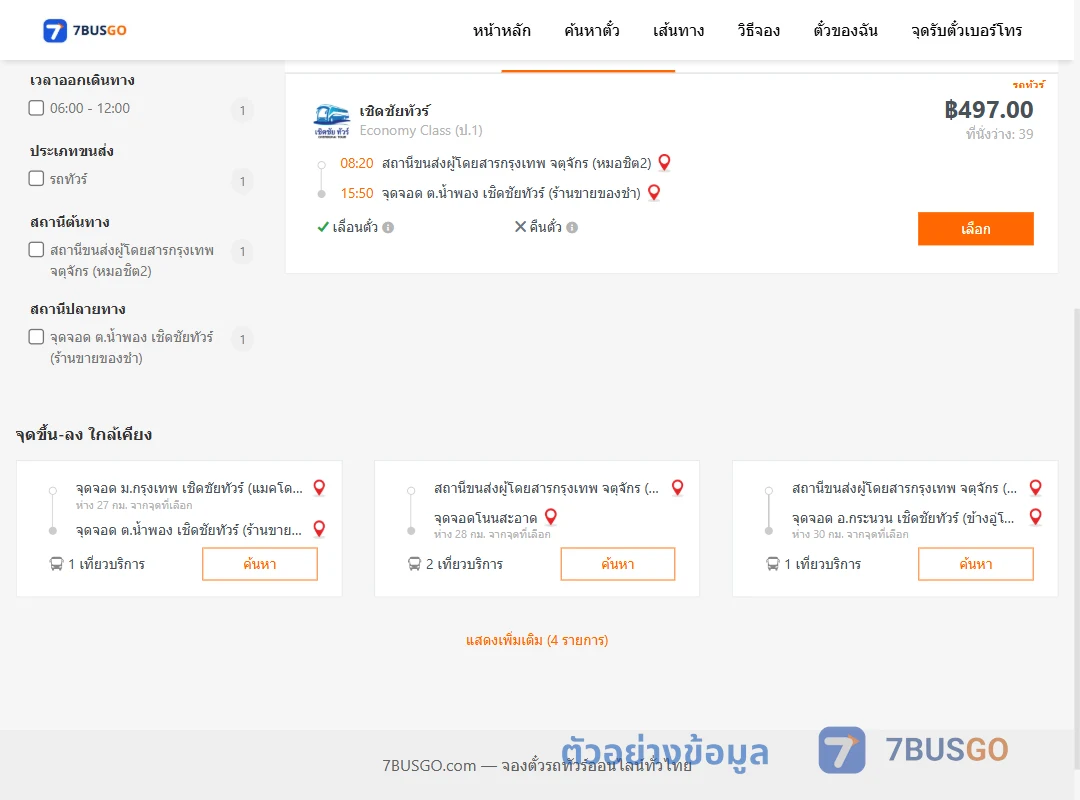Click the green check mark for เลื่อนตั๋ว
1080x800 pixels.
click(322, 227)
